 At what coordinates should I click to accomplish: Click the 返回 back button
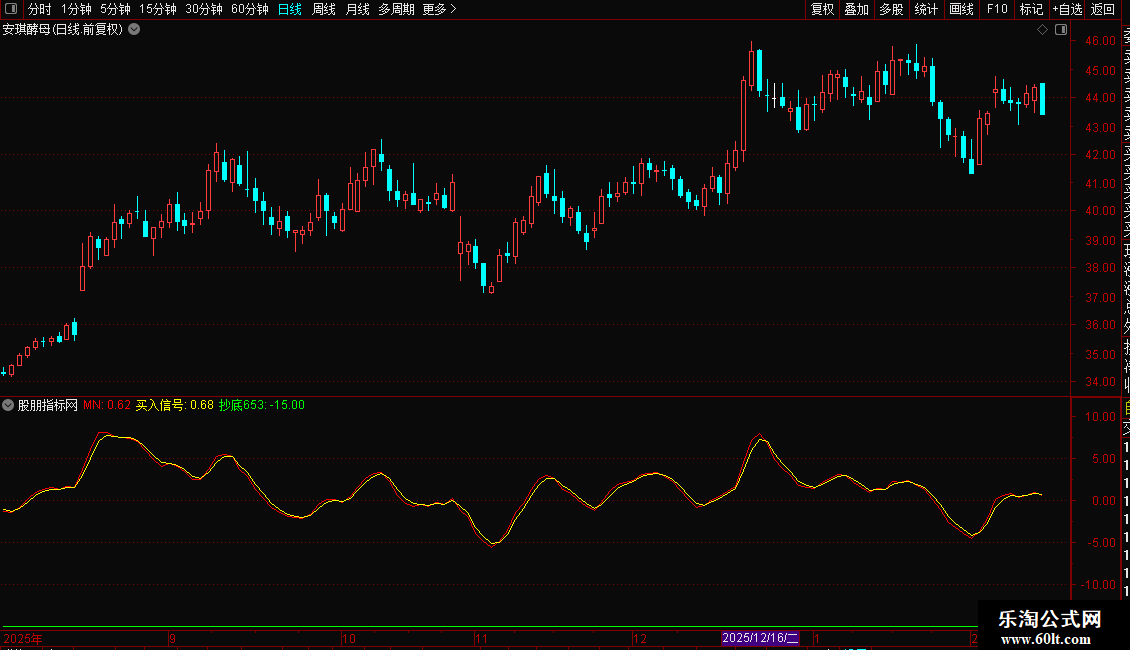click(x=1103, y=10)
